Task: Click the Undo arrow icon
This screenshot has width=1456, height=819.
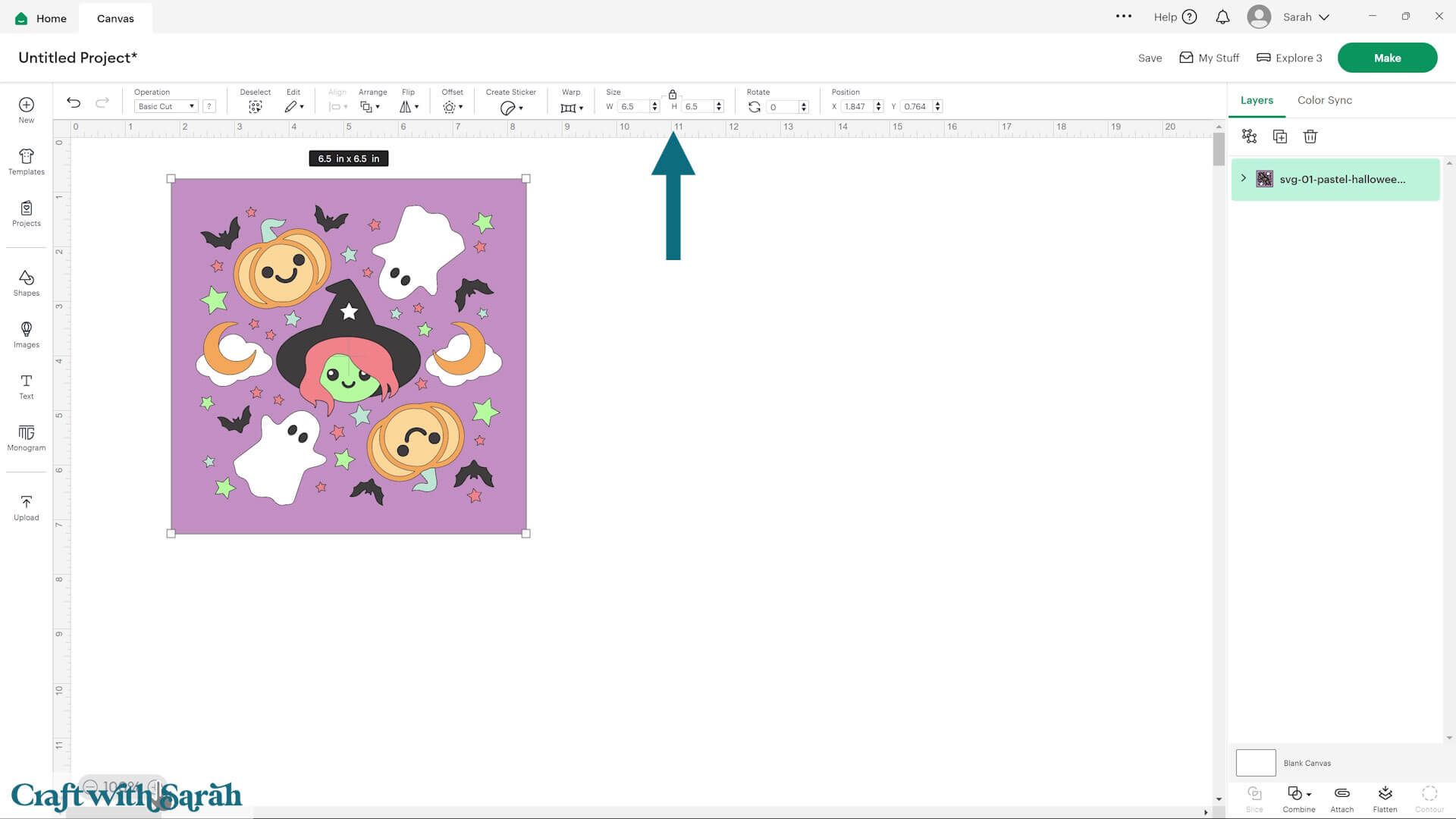Action: coord(74,102)
